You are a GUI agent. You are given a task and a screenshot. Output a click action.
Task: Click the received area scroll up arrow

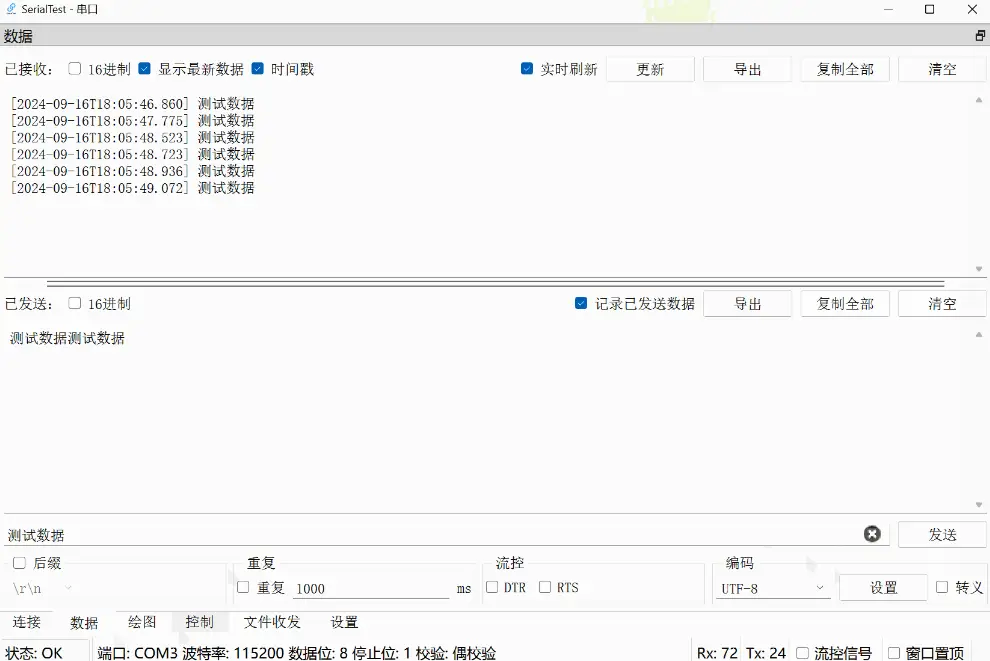click(979, 100)
